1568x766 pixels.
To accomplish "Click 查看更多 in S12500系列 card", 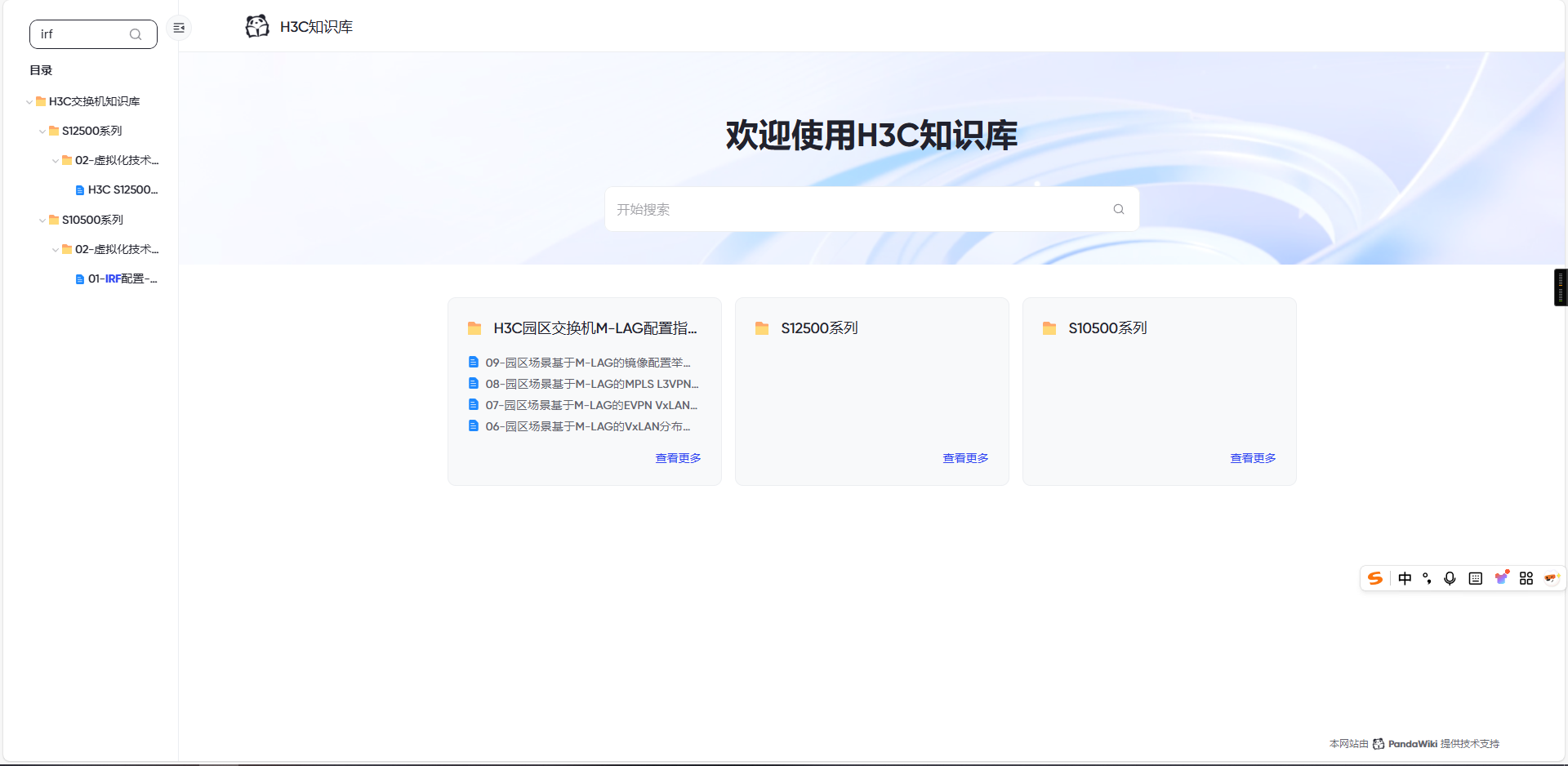I will coord(965,458).
